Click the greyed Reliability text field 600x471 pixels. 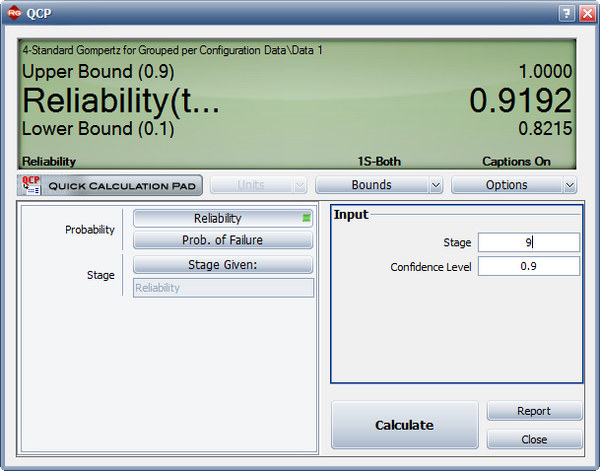click(223, 288)
